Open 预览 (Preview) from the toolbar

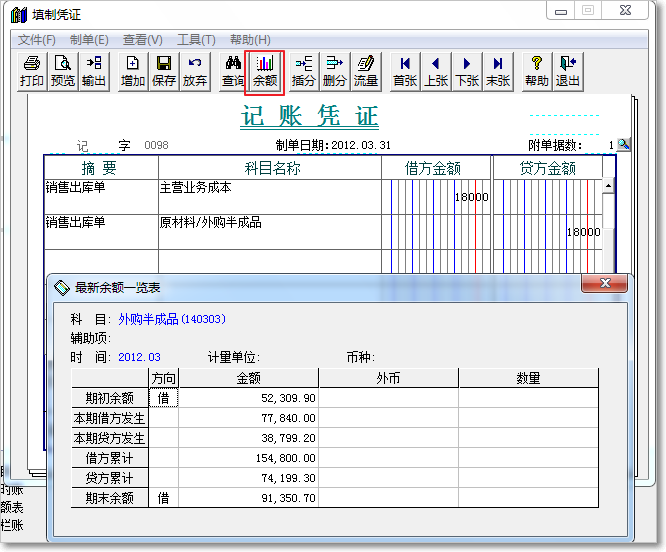(63, 71)
